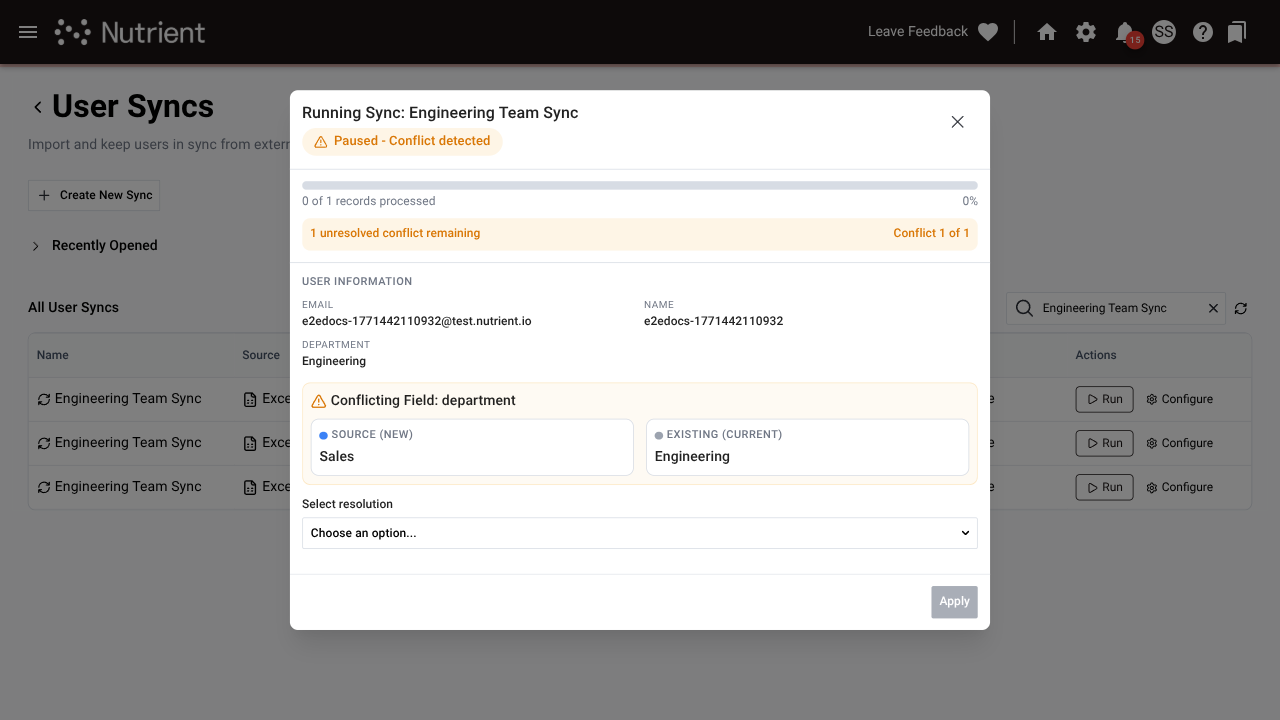Click the Leave Feedback menu item
This screenshot has height=720, width=1280.
(x=917, y=31)
